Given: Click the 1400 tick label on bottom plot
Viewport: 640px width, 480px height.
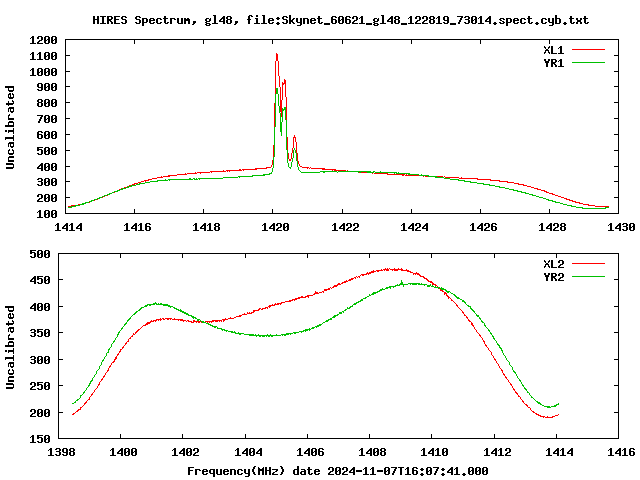Looking at the screenshot, I should tap(123, 452).
